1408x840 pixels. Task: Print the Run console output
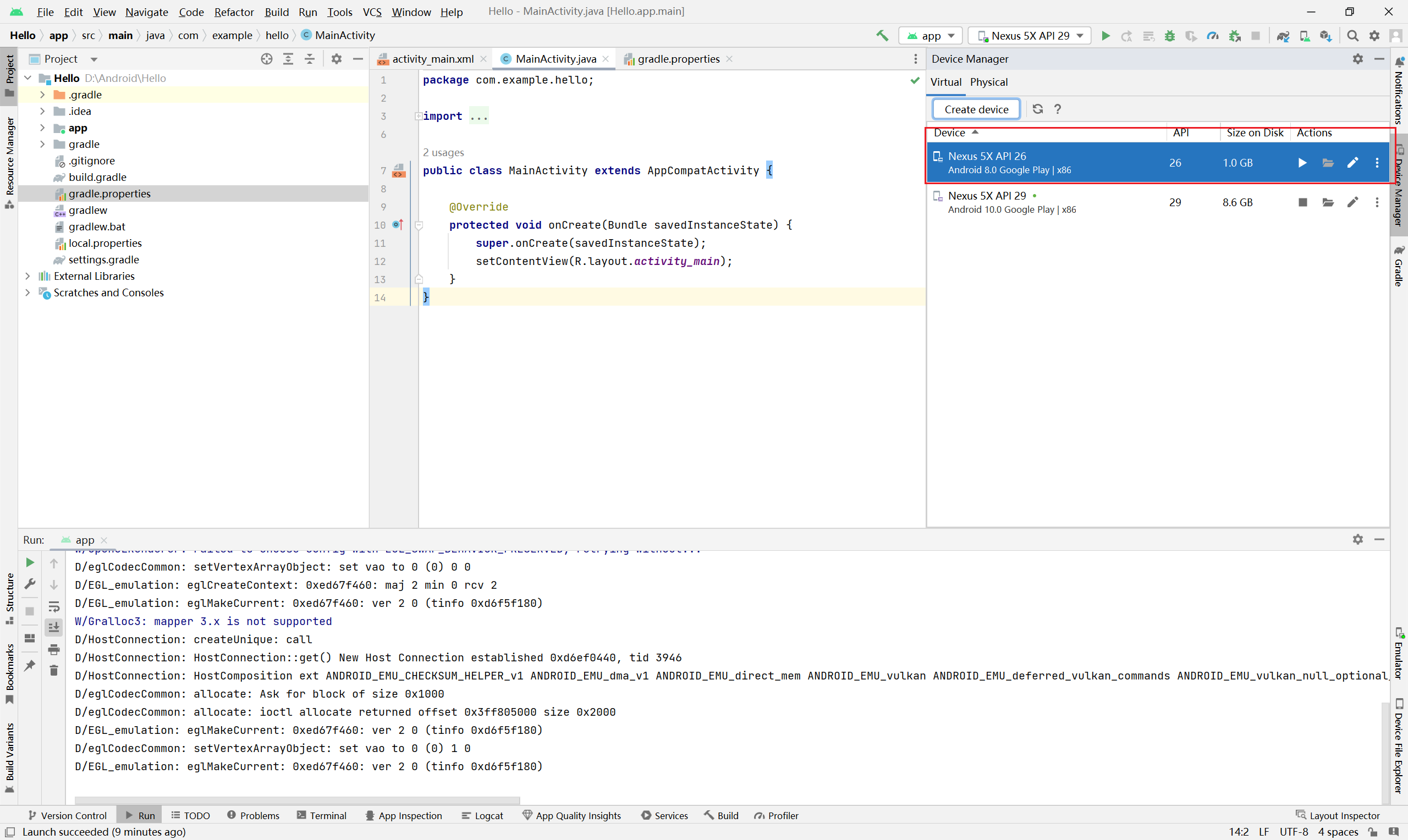[54, 649]
